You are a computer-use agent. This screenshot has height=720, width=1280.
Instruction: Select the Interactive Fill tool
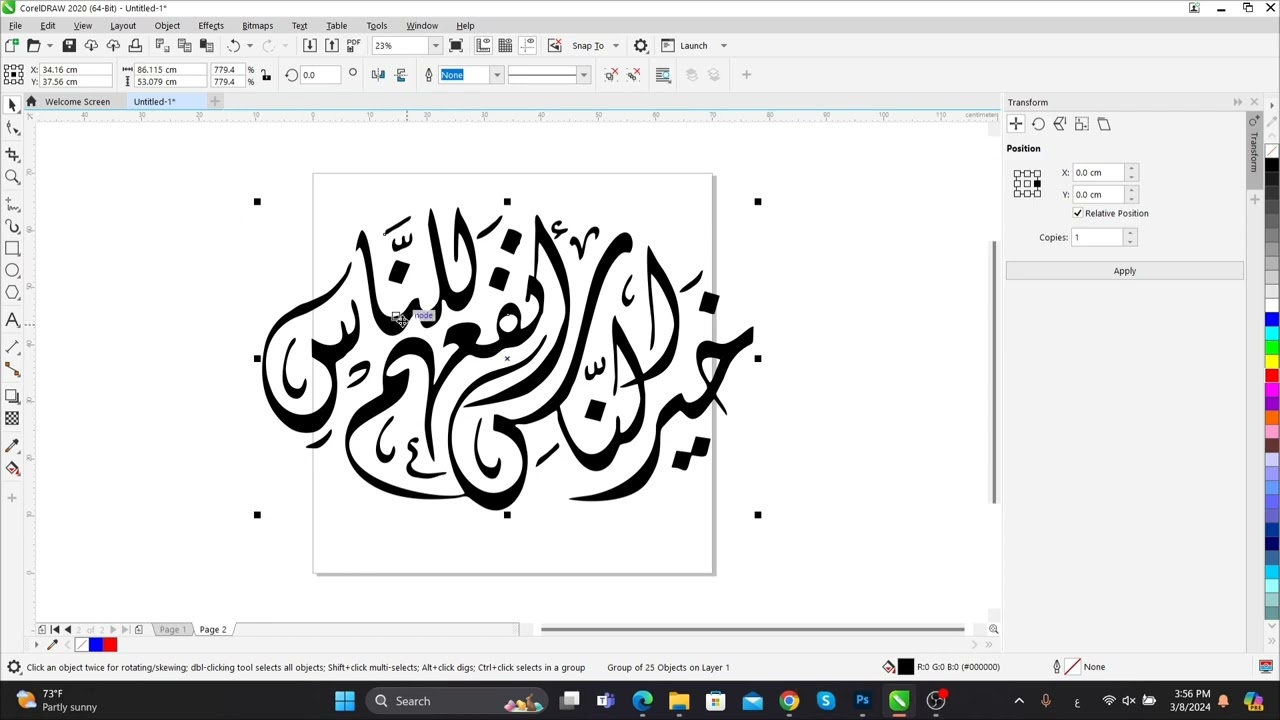[x=12, y=468]
